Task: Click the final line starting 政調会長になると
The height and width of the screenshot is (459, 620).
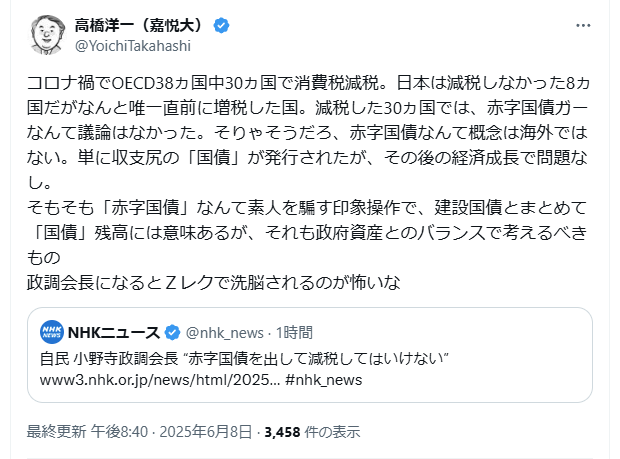Action: [214, 282]
